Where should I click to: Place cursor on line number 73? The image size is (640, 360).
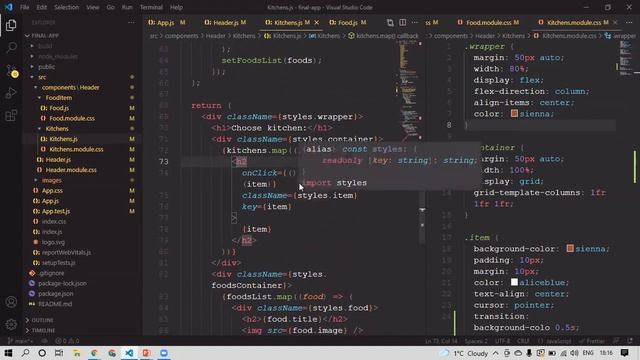(x=163, y=162)
